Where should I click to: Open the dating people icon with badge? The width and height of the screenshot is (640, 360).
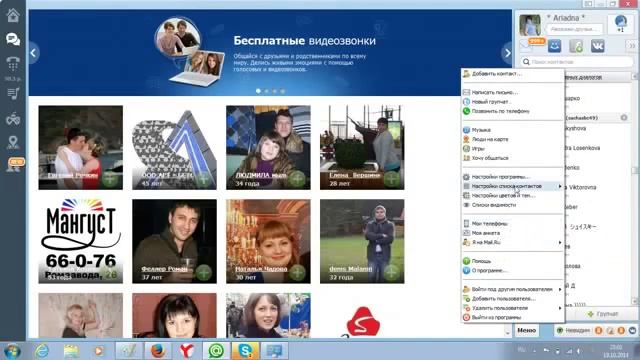(13, 165)
